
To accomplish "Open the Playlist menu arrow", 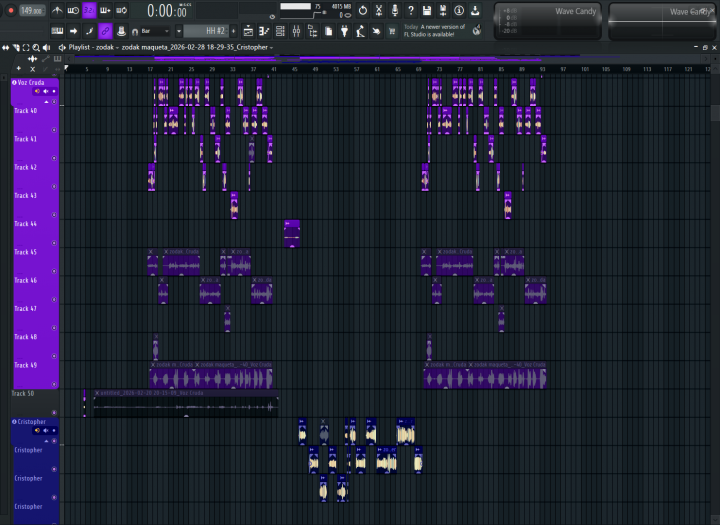I will pyautogui.click(x=63, y=47).
